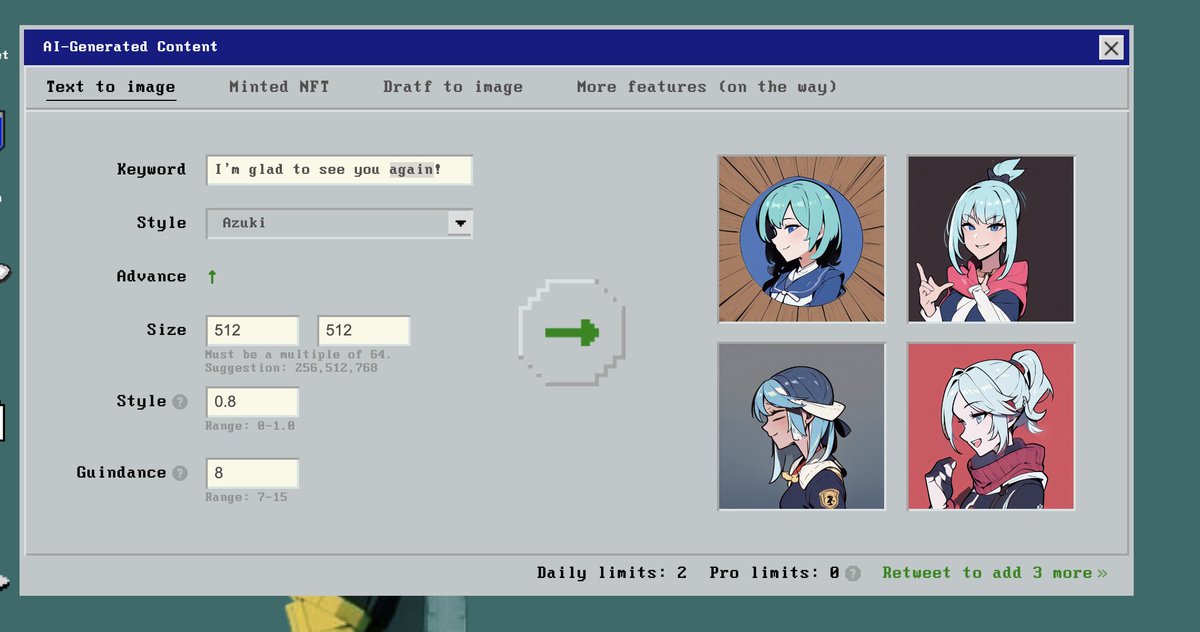This screenshot has width=1200, height=632.
Task: Click the Range: 0-1.0 hint text
Action: coord(250,426)
